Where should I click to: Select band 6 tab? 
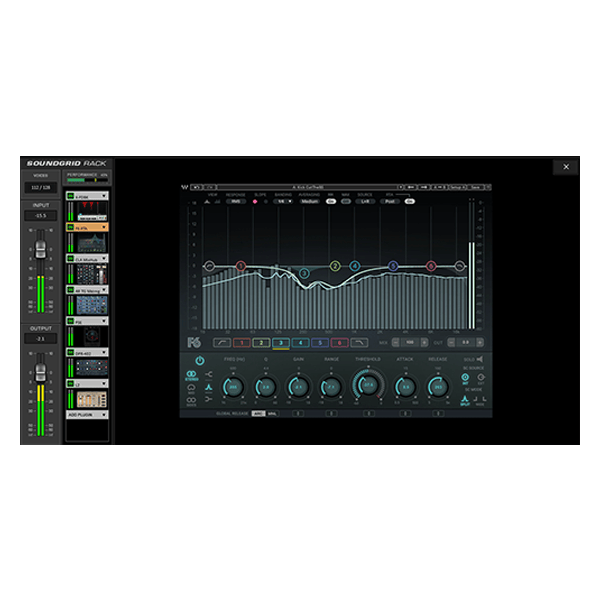(x=339, y=343)
